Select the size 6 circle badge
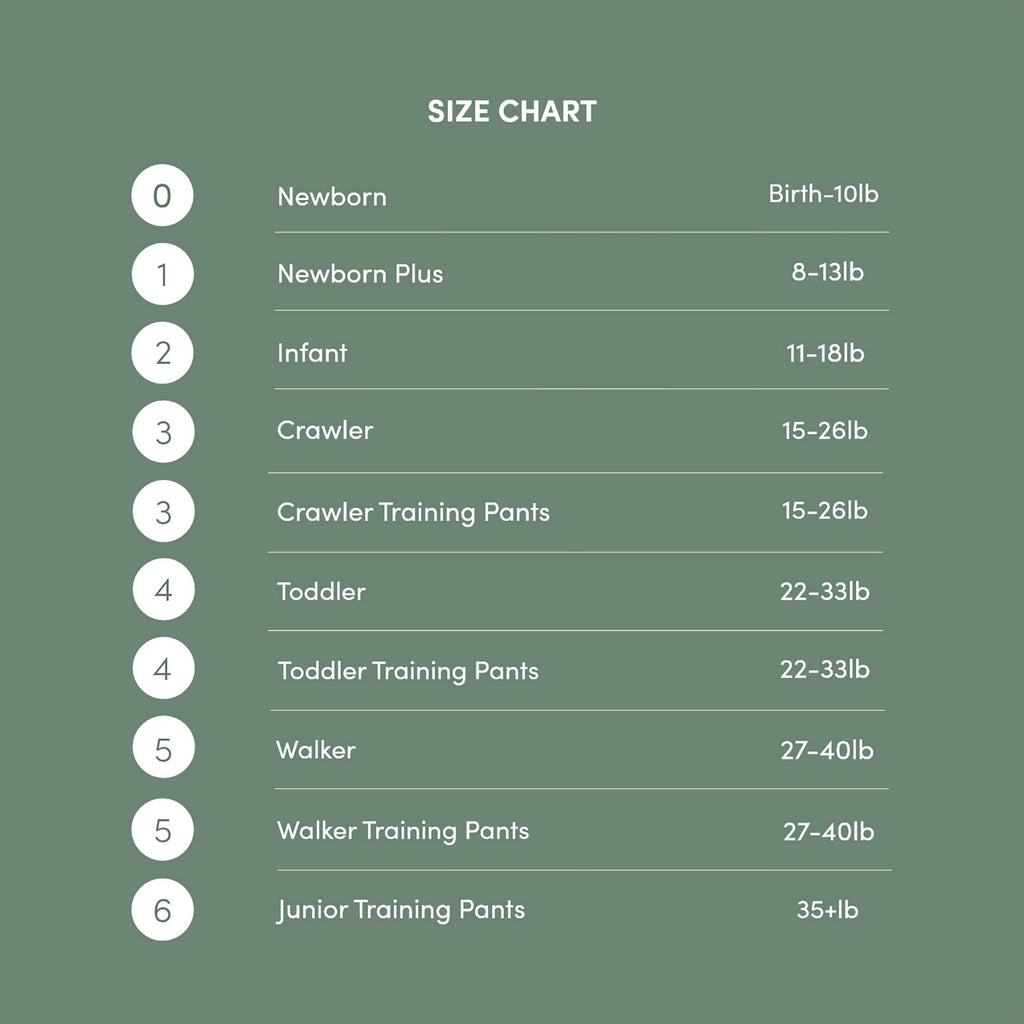 point(163,910)
